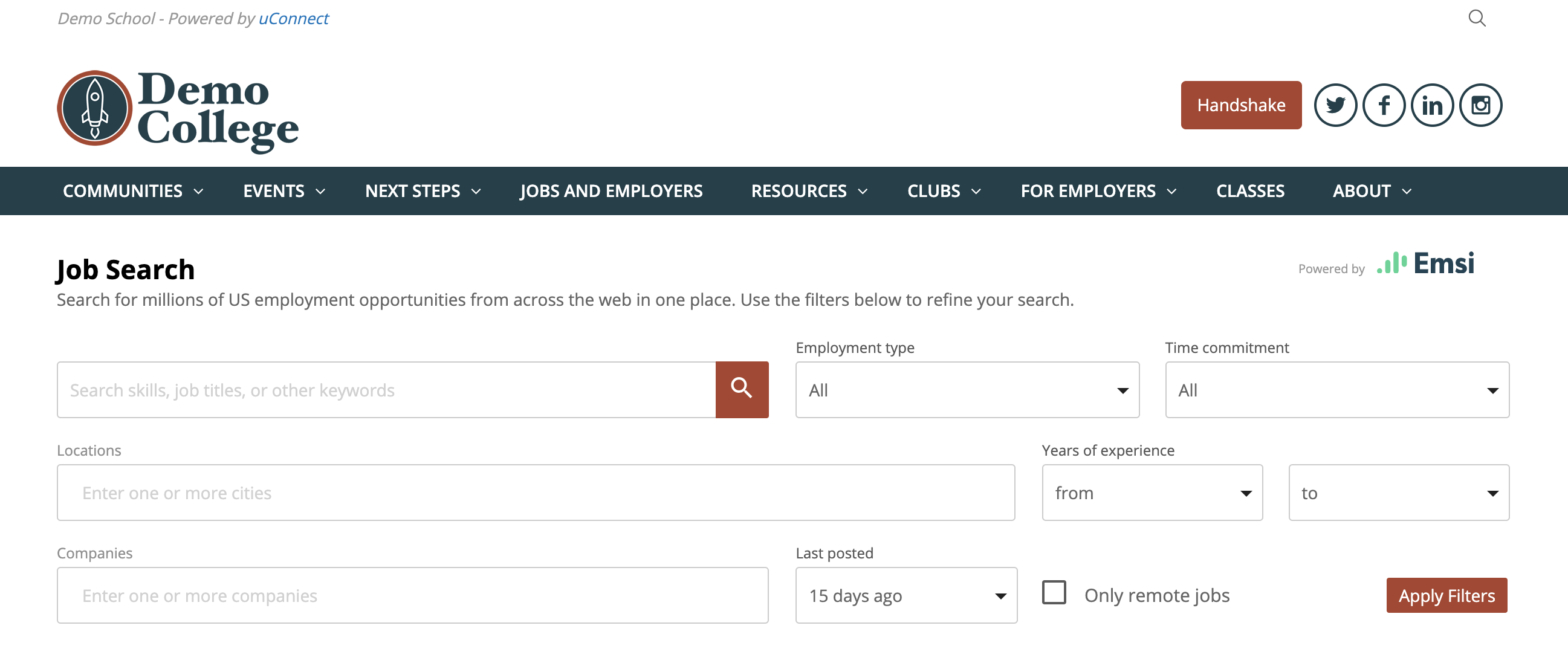
Task: Click the LinkedIn social icon
Action: [1431, 105]
